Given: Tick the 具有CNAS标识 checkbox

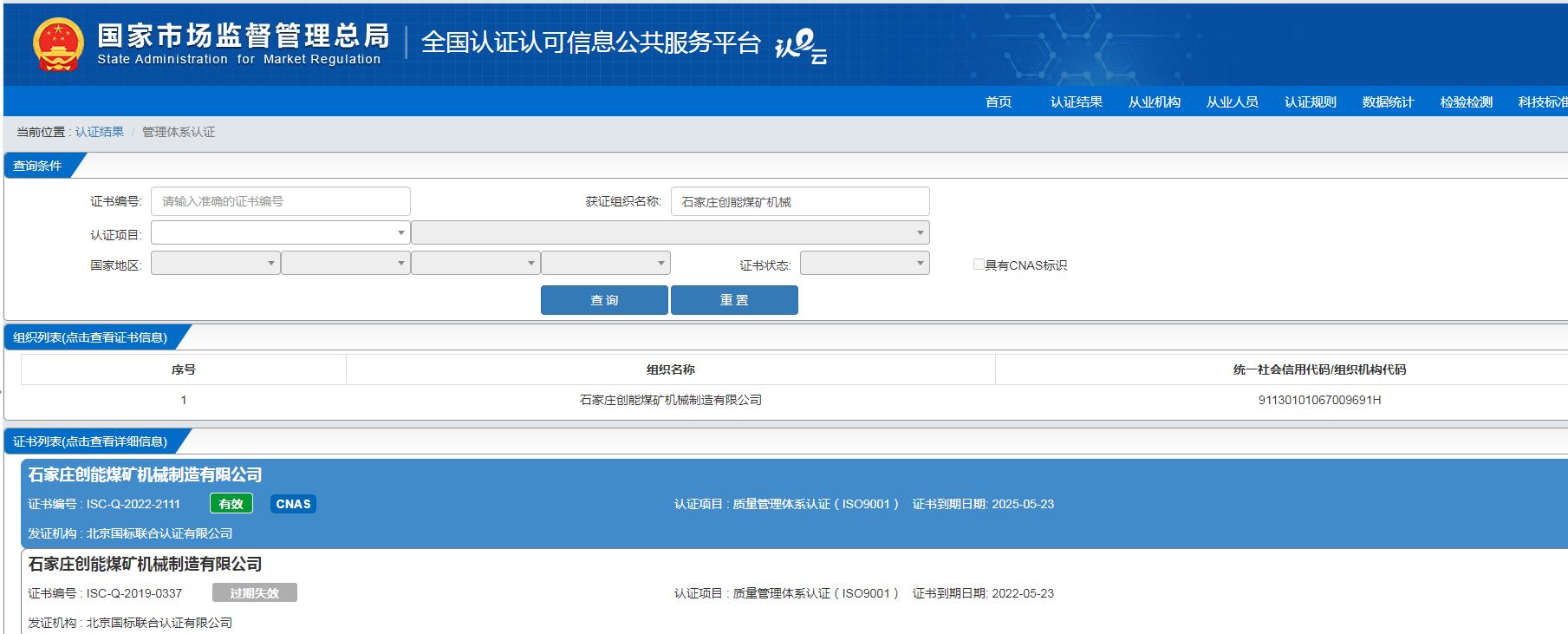Looking at the screenshot, I should tap(979, 265).
